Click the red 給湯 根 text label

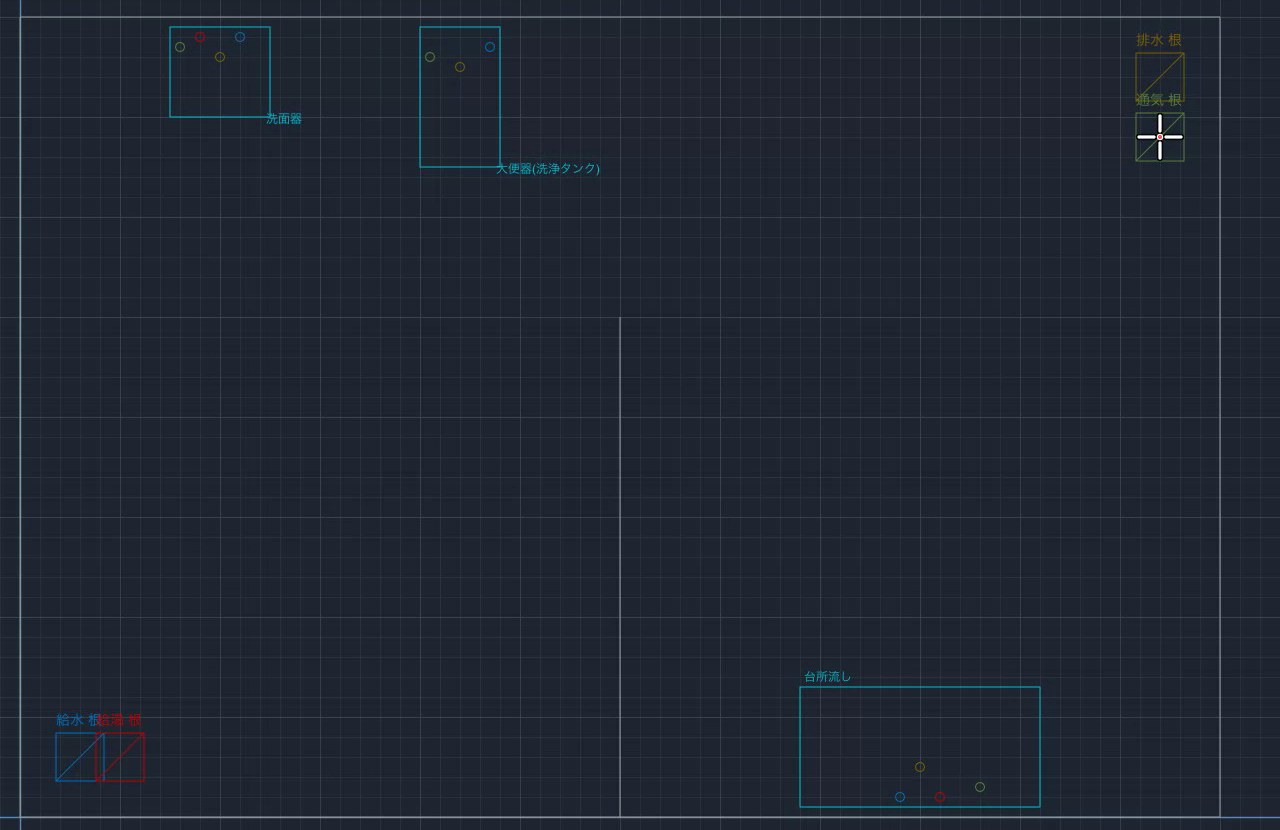(x=120, y=720)
